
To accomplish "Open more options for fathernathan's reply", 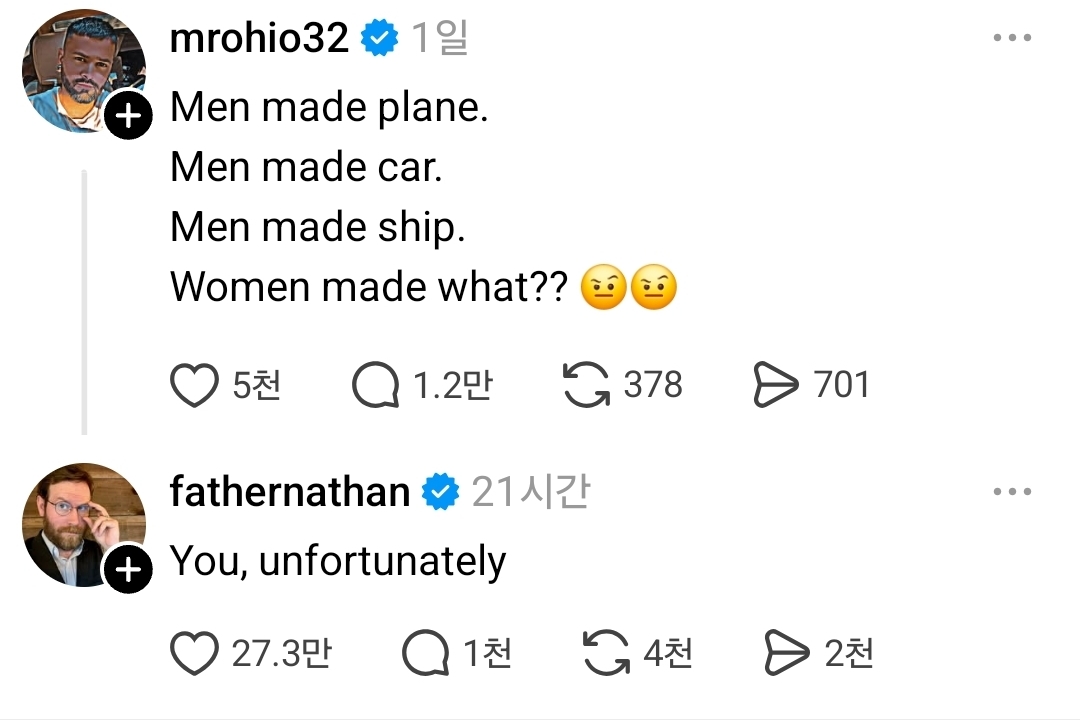I will (x=1012, y=491).
